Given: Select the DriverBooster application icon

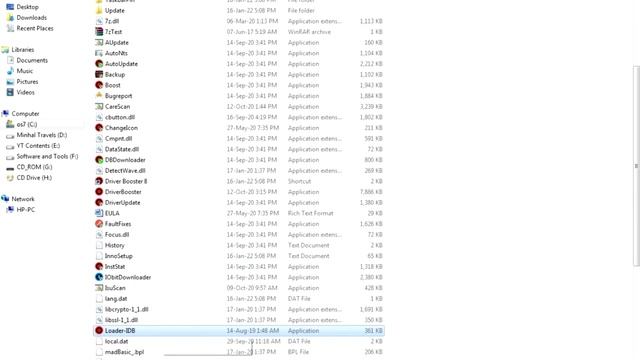Looking at the screenshot, I should (x=99, y=191).
